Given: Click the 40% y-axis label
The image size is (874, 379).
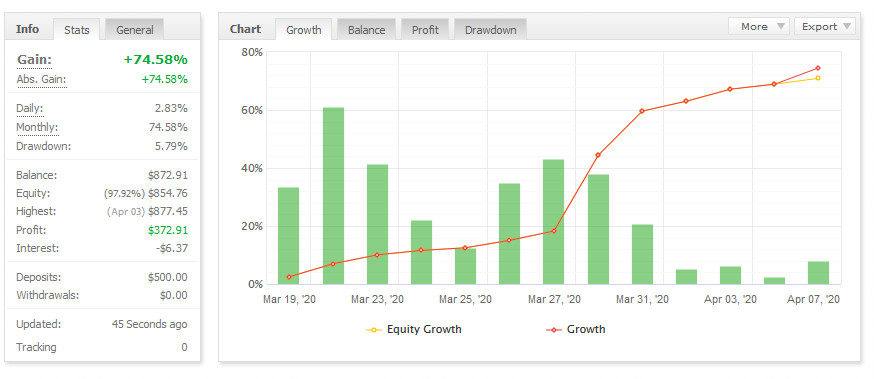Looking at the screenshot, I should coord(251,168).
